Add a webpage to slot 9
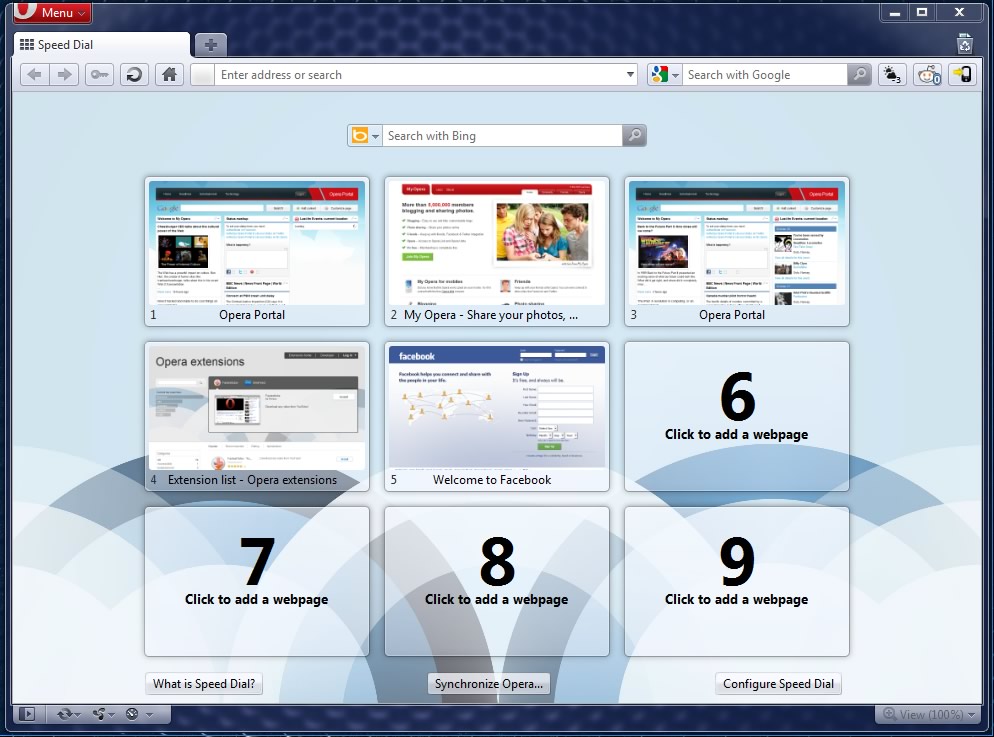Image resolution: width=994 pixels, height=737 pixels. coord(737,581)
